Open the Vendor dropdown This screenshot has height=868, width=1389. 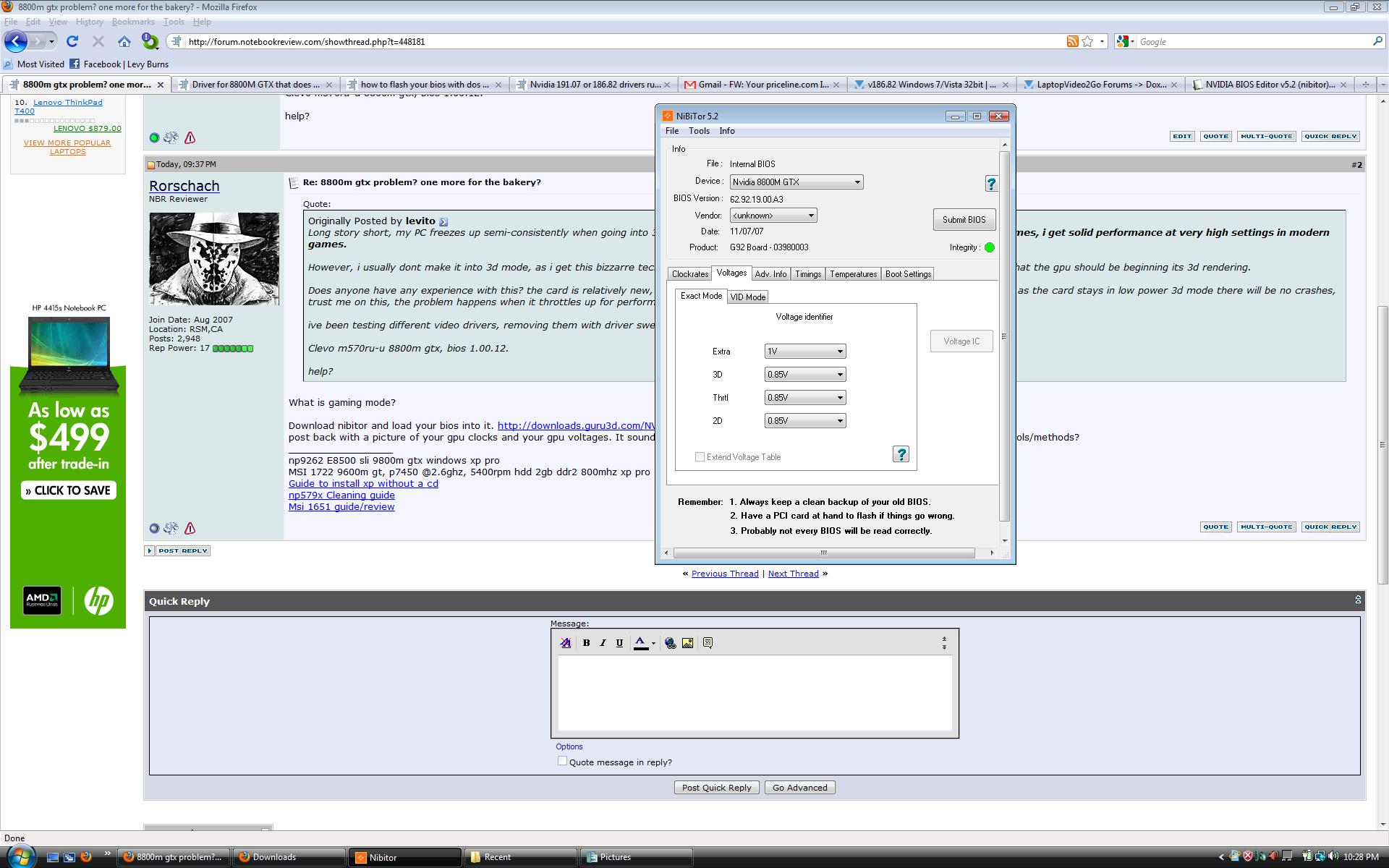click(773, 216)
